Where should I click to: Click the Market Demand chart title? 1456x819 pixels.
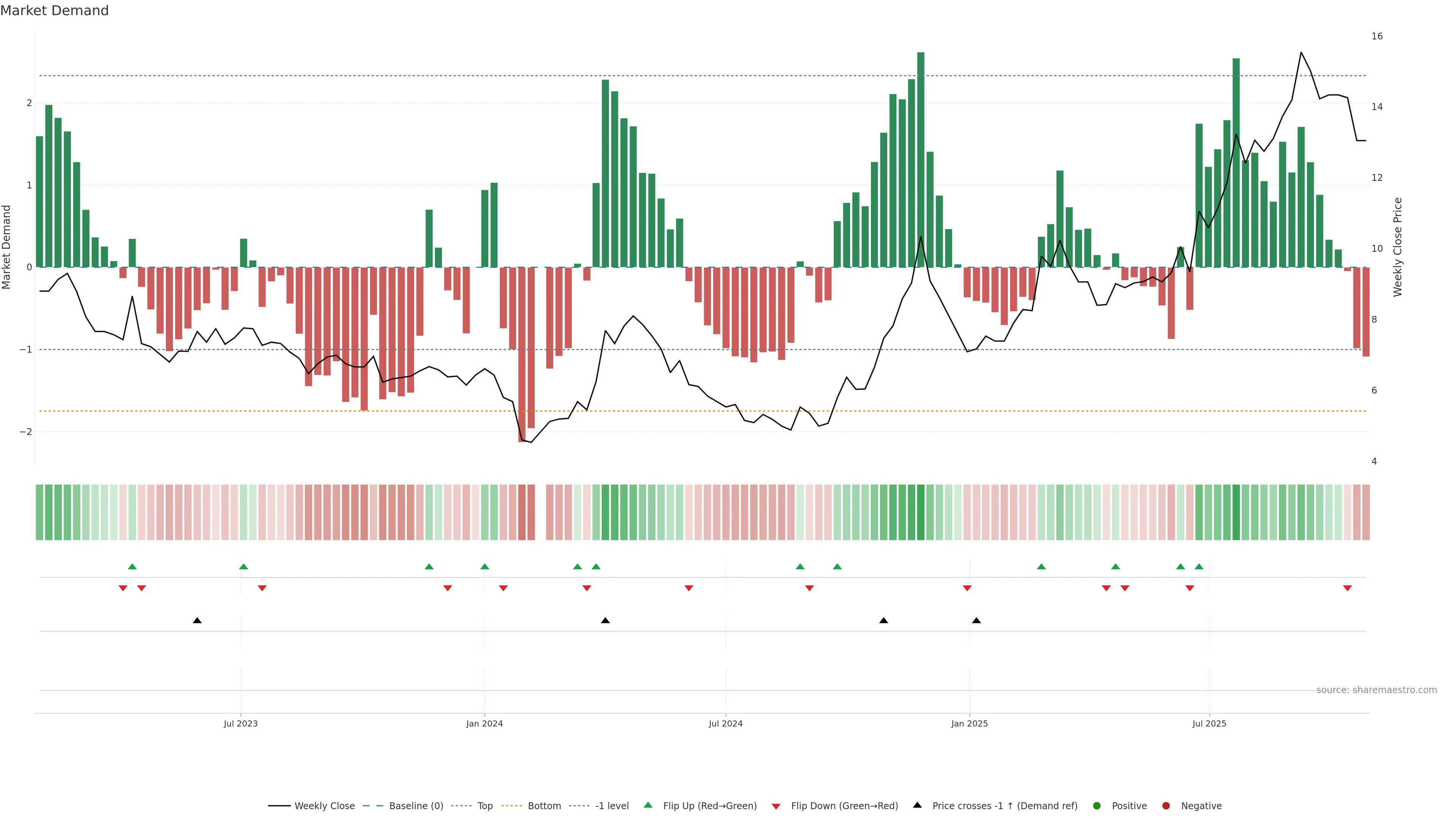(x=54, y=11)
